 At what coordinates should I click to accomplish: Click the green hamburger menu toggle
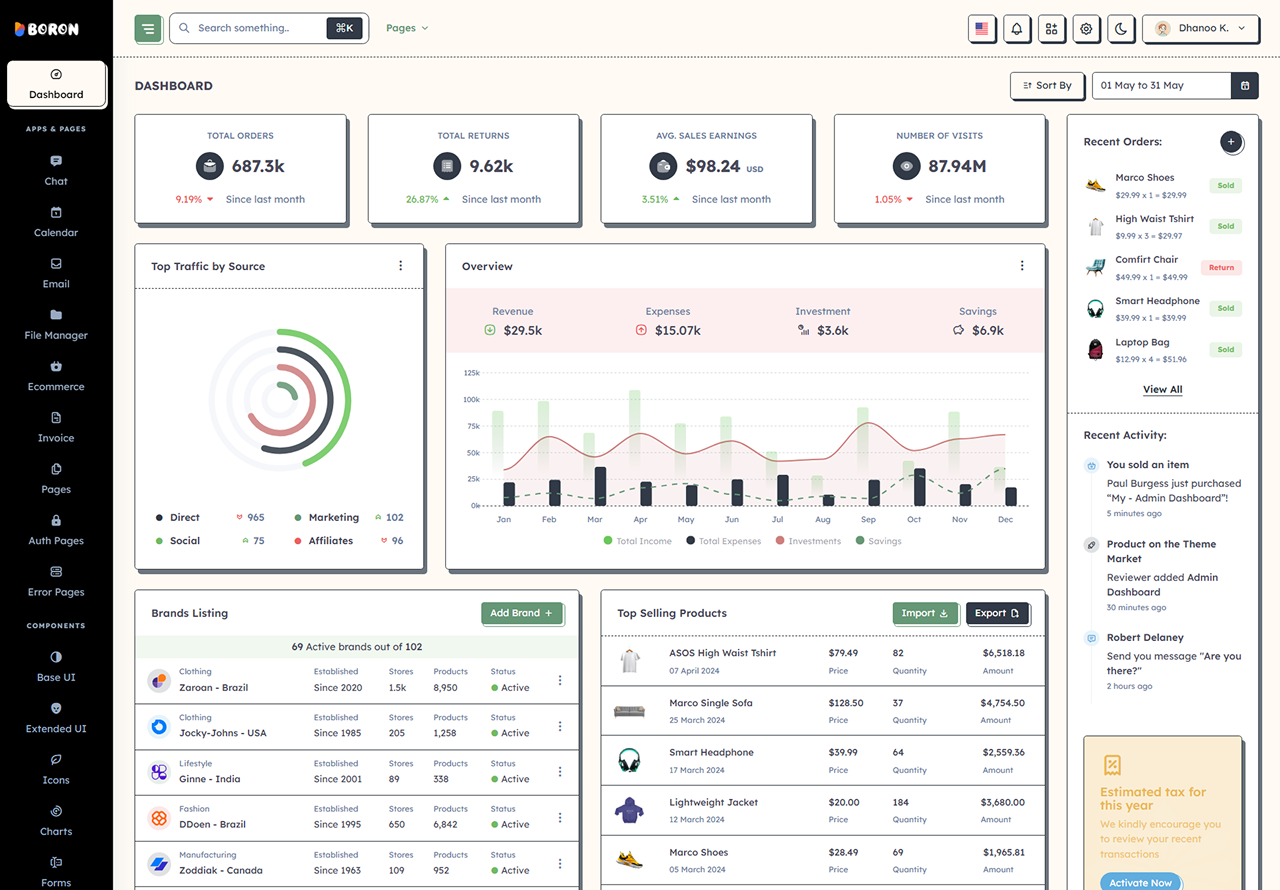[148, 29]
